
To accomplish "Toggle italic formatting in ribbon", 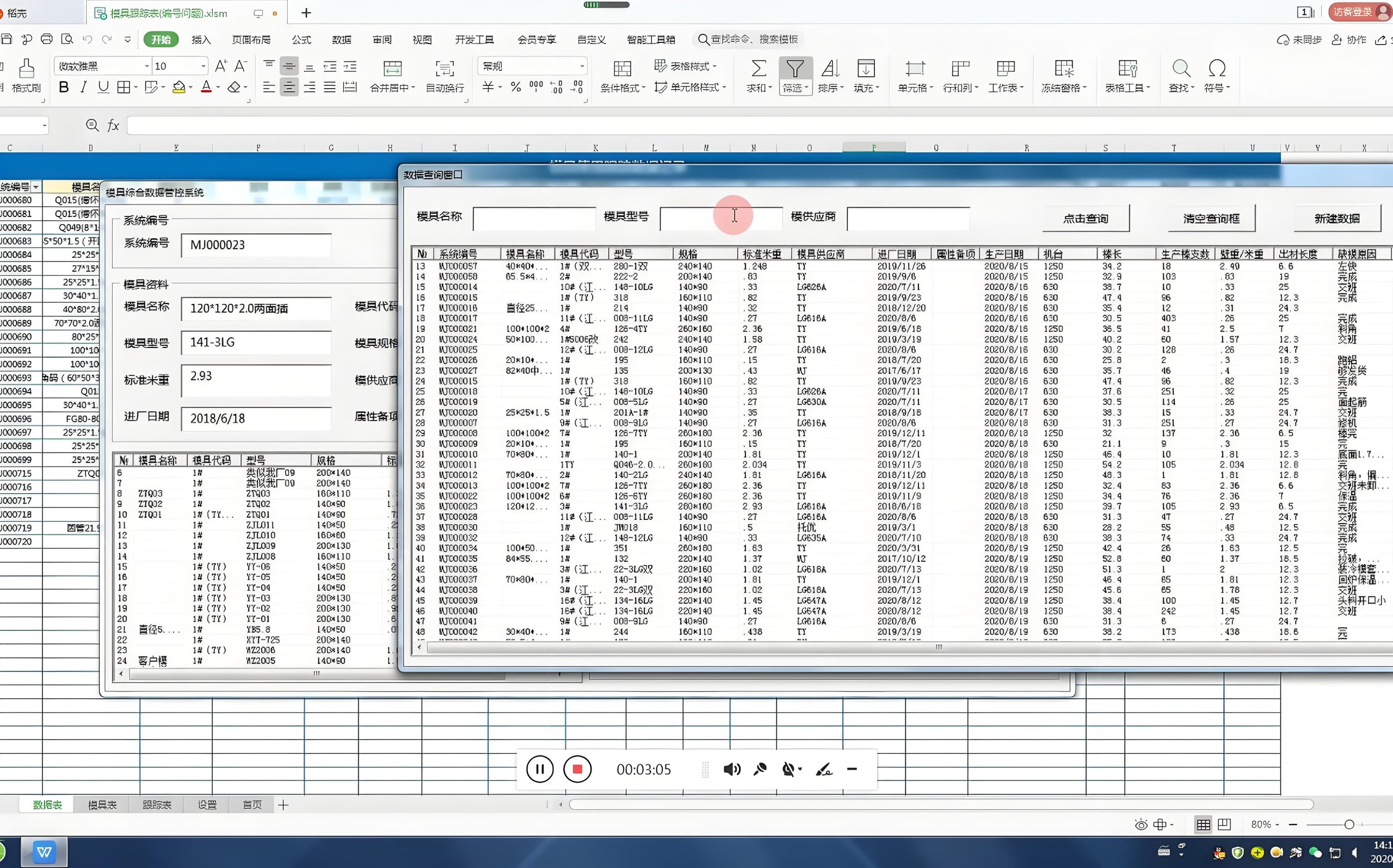I will pos(84,87).
